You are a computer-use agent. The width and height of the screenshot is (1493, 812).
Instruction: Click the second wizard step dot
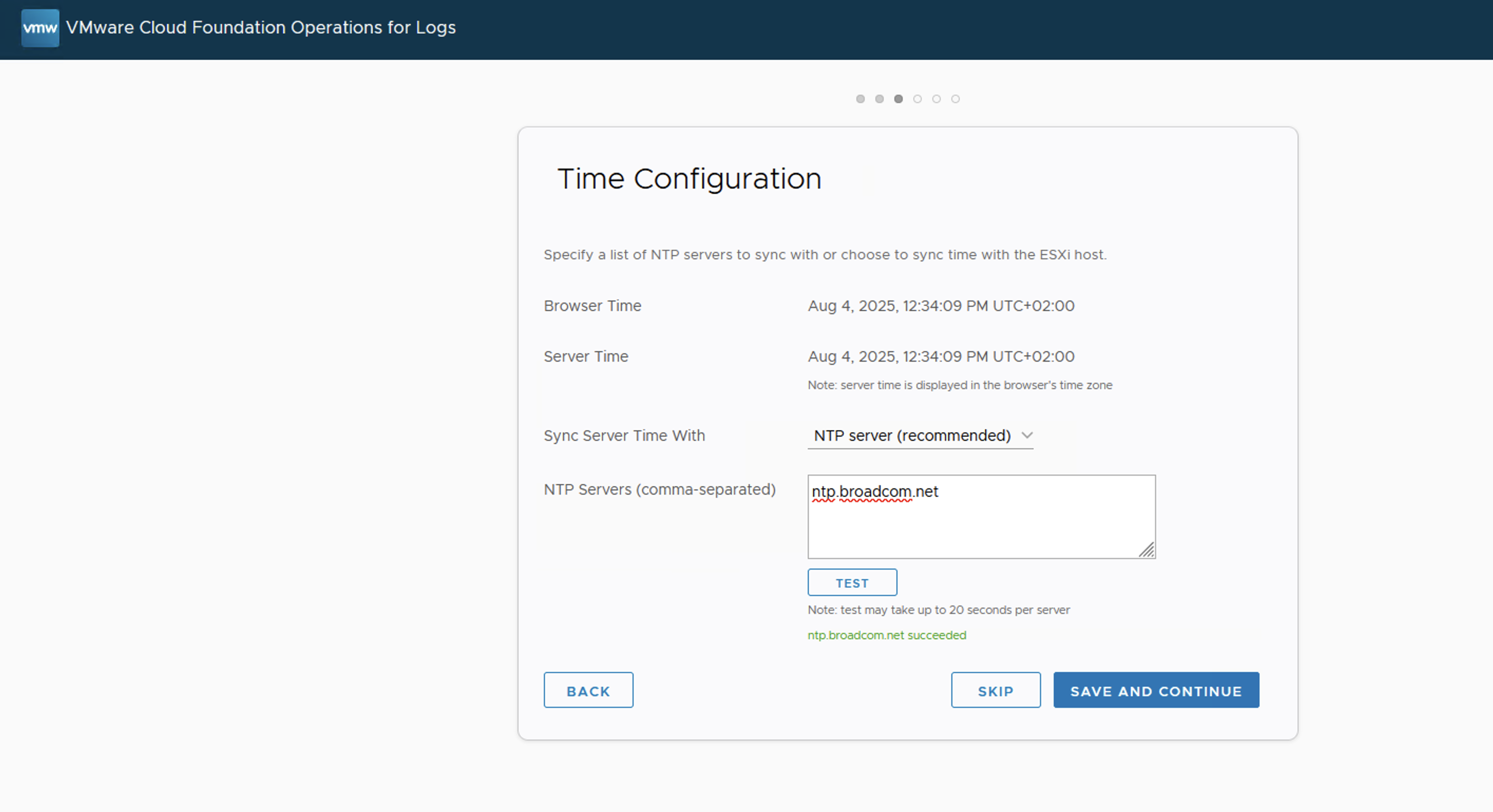[879, 99]
